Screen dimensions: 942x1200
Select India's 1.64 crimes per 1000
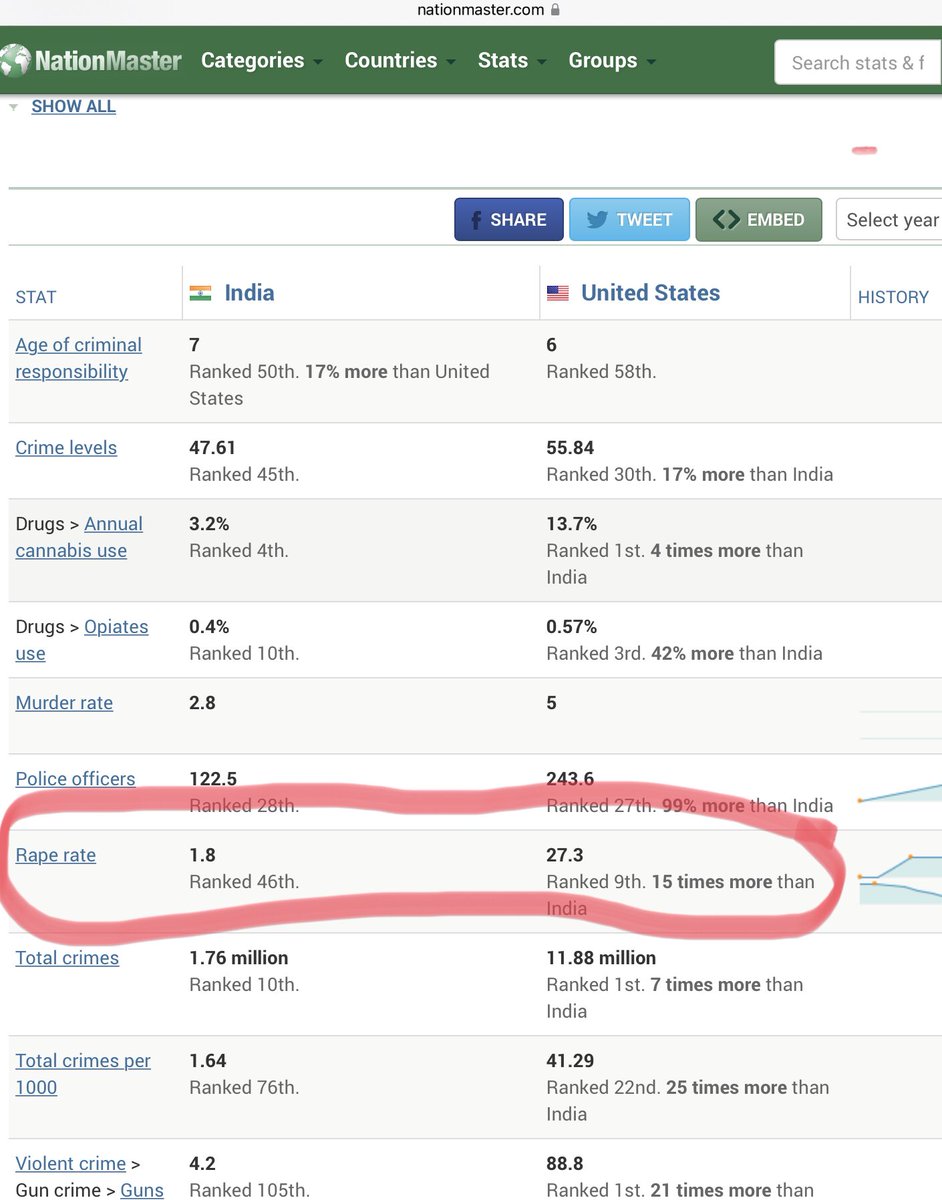[x=208, y=1061]
